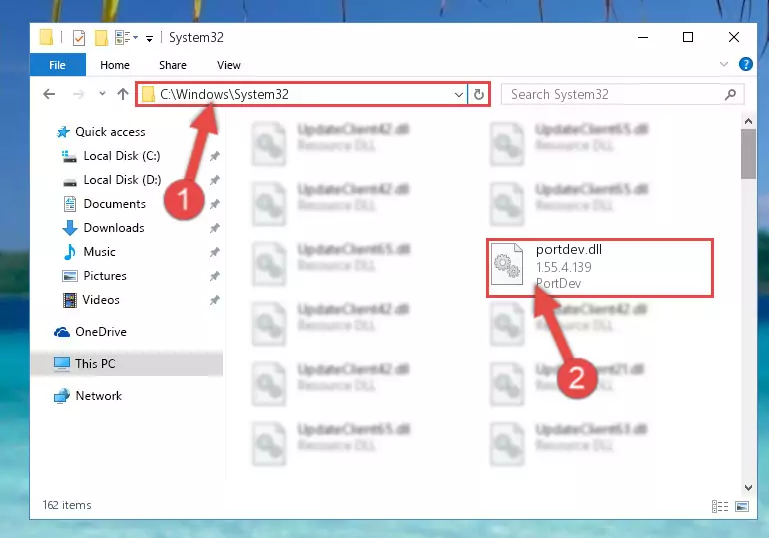This screenshot has height=538, width=769.
Task: Click the vertical scrollbar thumb
Action: point(748,154)
